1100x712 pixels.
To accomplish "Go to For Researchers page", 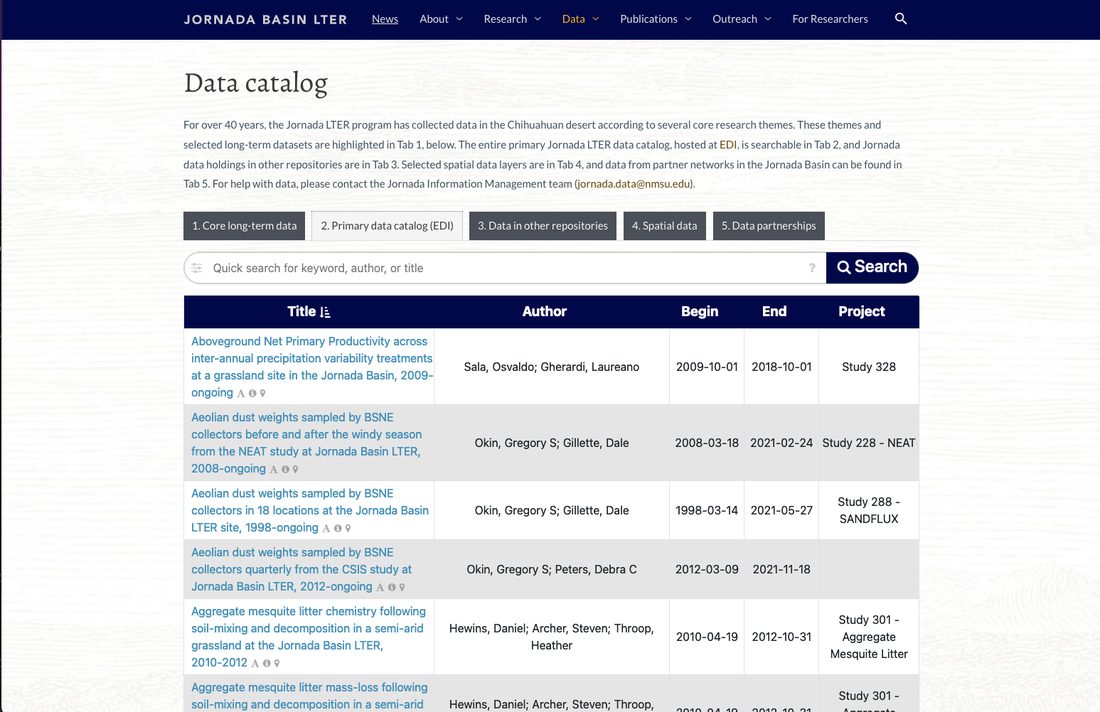I will [x=830, y=19].
